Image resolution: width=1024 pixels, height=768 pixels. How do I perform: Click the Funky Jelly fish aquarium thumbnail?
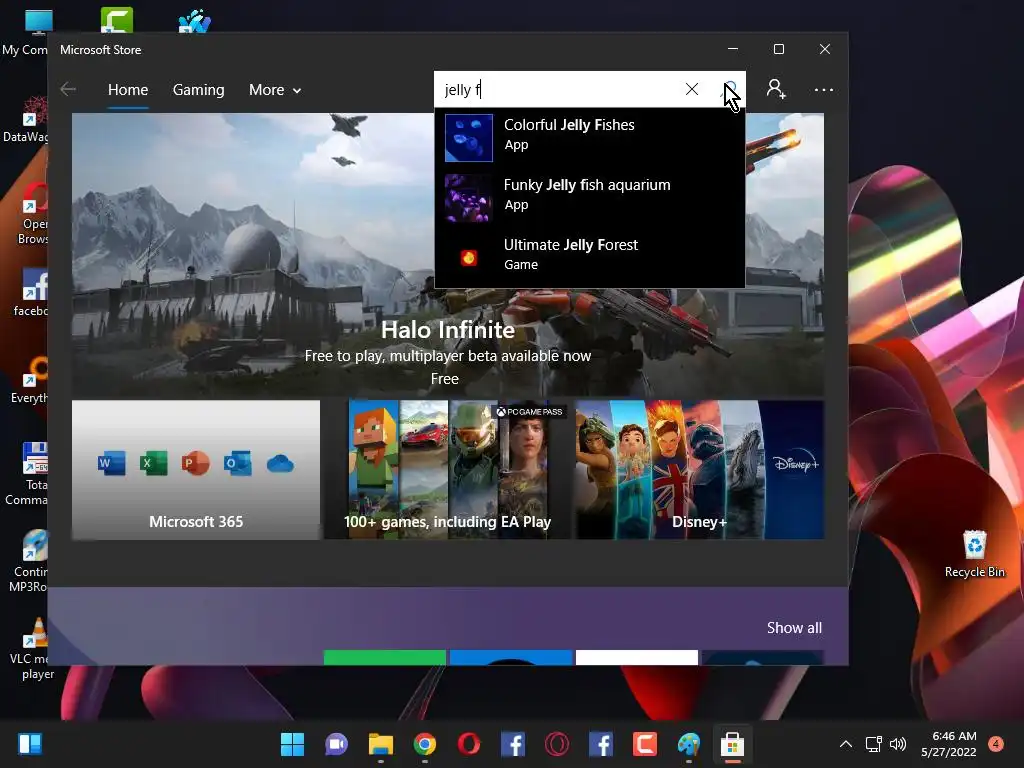469,198
